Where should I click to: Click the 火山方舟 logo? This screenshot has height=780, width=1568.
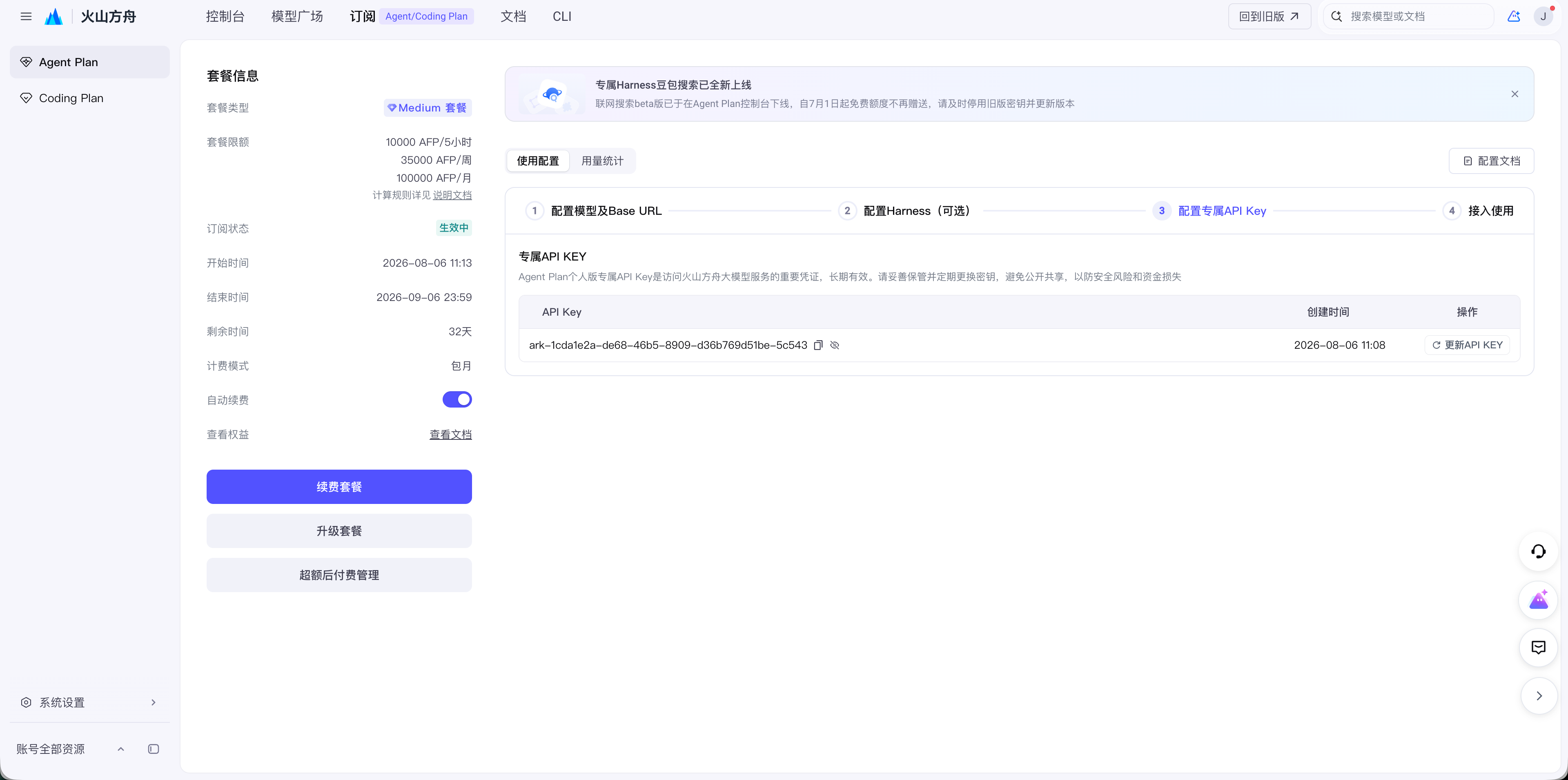(x=90, y=16)
